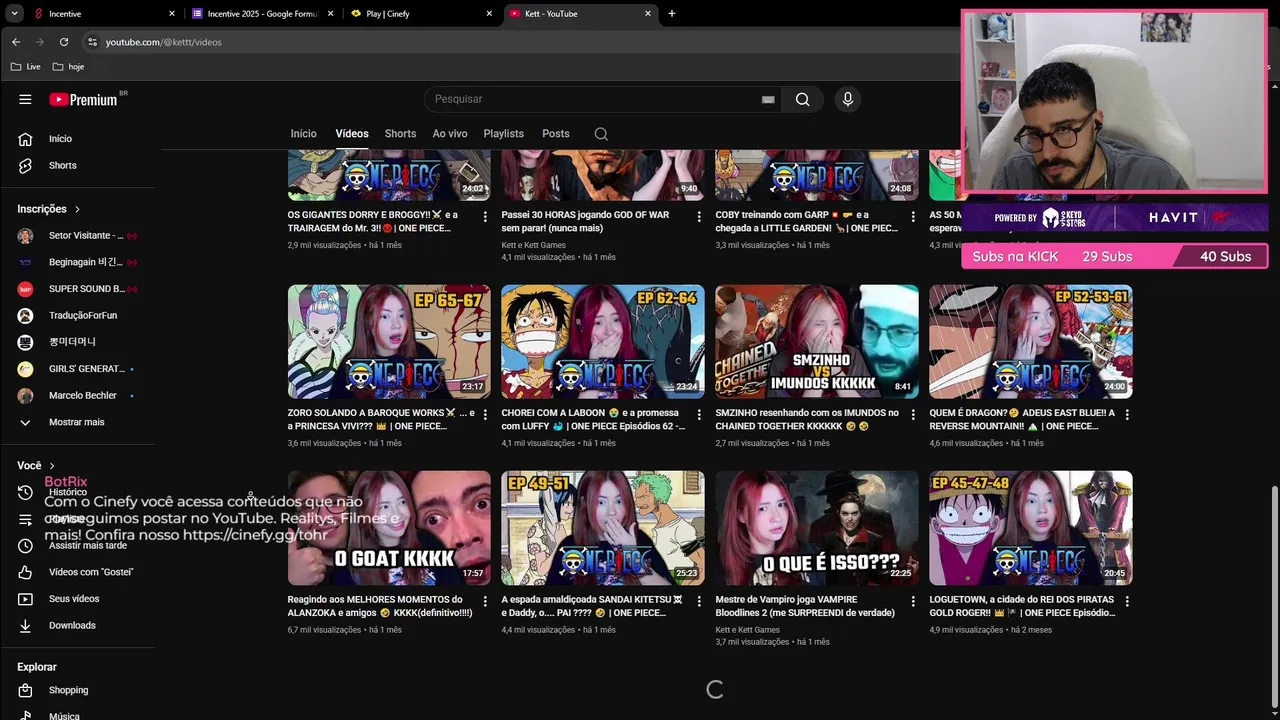Switch to Incentive 2025 Google Forms tab
This screenshot has height=720, width=1280.
tap(264, 14)
